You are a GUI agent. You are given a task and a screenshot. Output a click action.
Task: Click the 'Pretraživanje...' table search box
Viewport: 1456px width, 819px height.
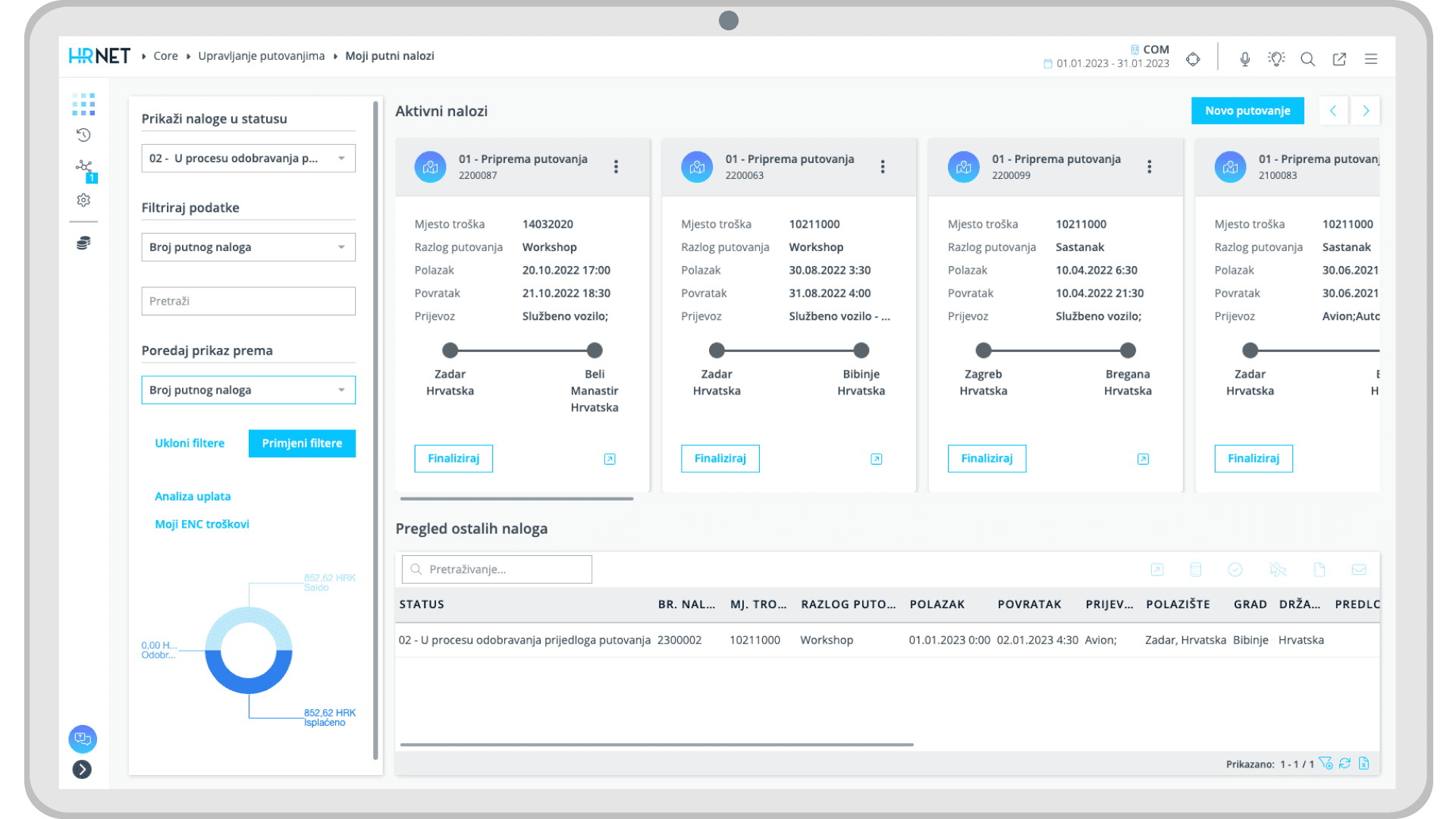(x=497, y=570)
